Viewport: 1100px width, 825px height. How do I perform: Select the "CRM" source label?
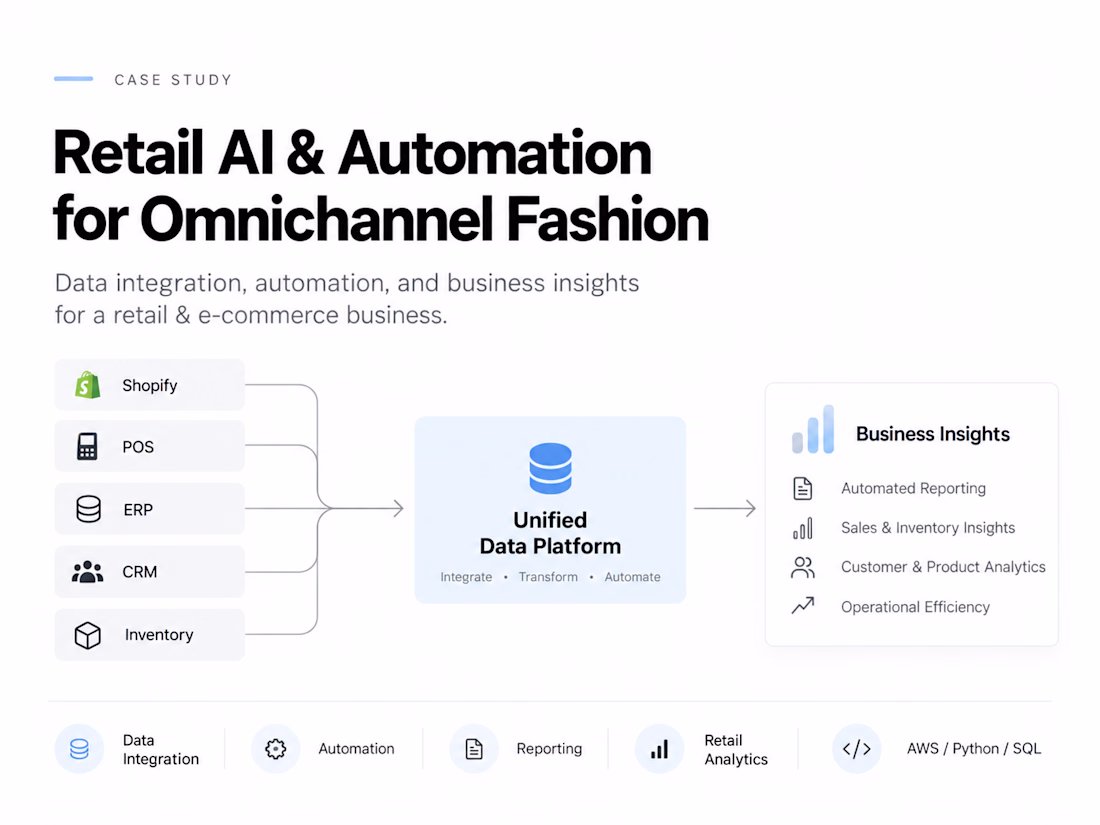[x=139, y=572]
